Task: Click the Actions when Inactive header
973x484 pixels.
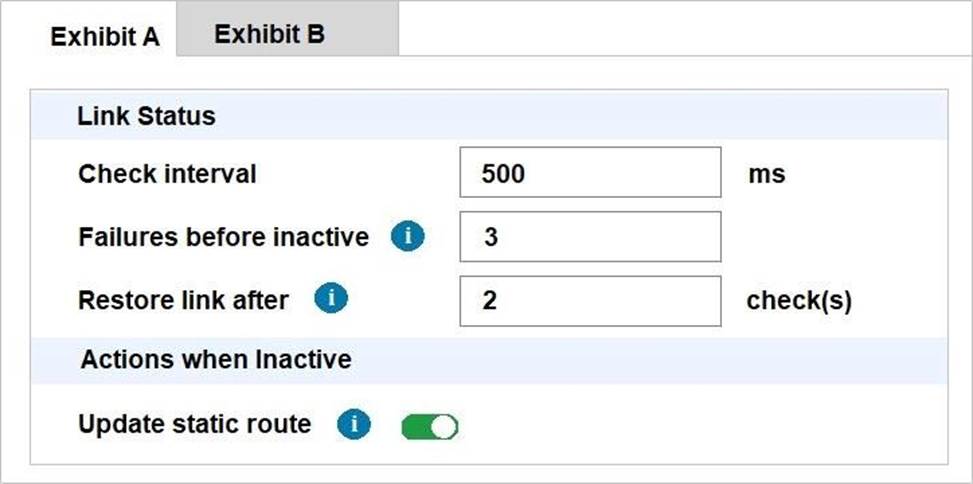Action: pyautogui.click(x=216, y=358)
